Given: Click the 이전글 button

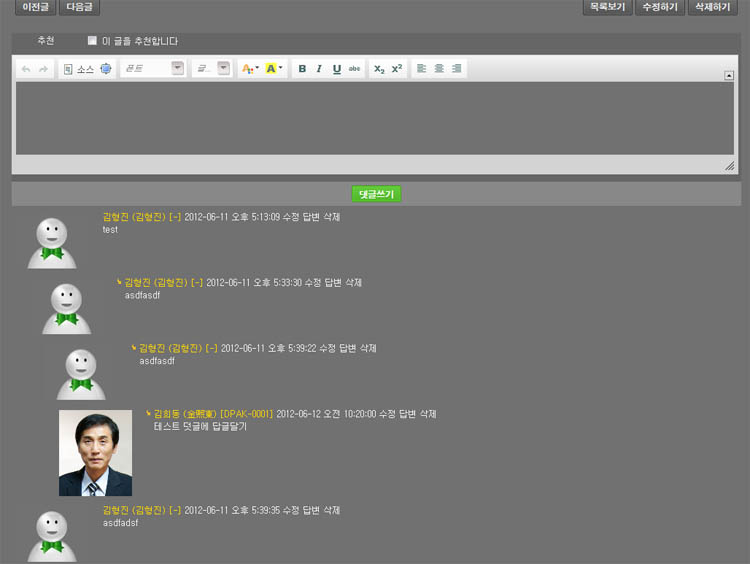Looking at the screenshot, I should point(35,7).
